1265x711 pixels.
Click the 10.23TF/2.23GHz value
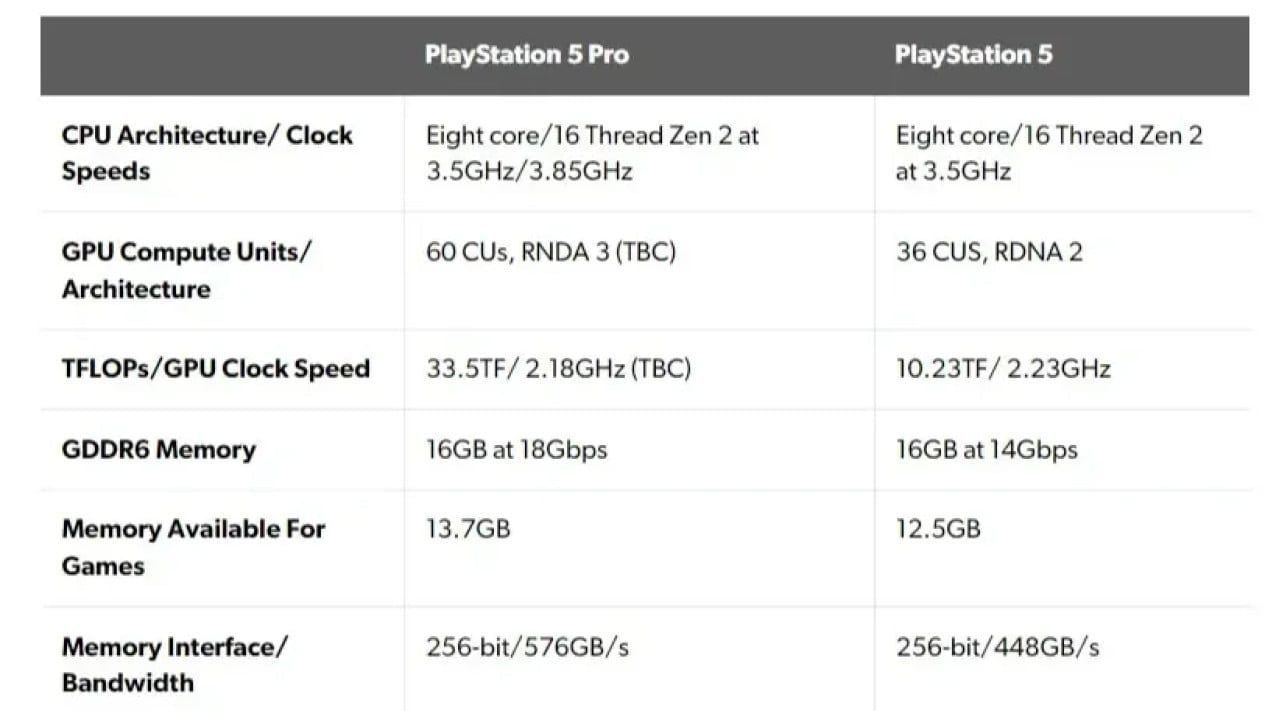[1003, 369]
